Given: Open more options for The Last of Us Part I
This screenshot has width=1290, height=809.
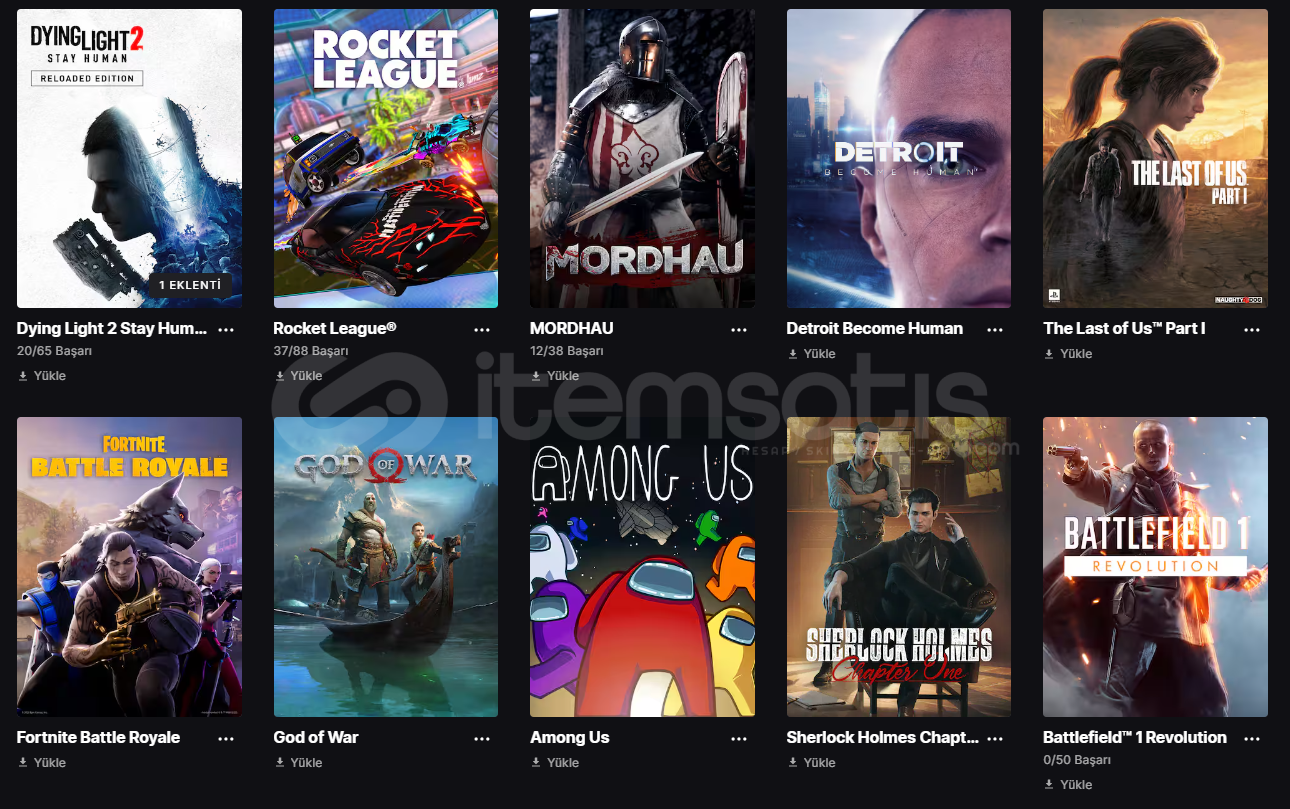Looking at the screenshot, I should click(1252, 329).
